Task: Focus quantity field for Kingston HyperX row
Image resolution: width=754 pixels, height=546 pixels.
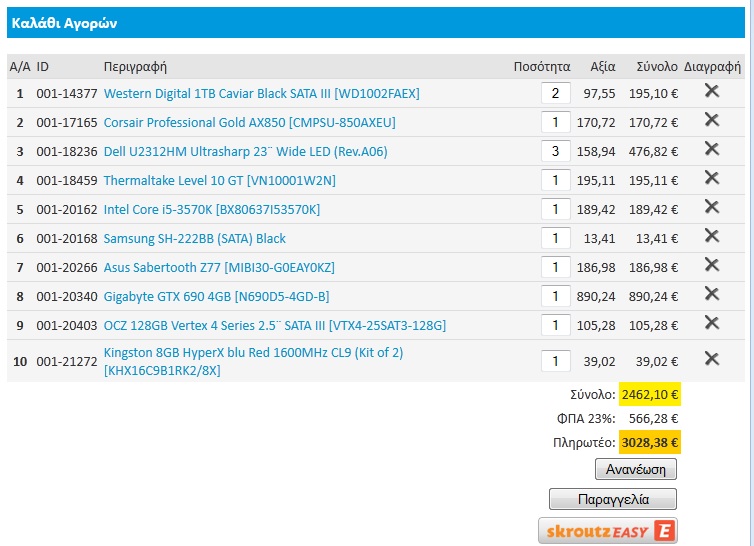Action: tap(555, 361)
